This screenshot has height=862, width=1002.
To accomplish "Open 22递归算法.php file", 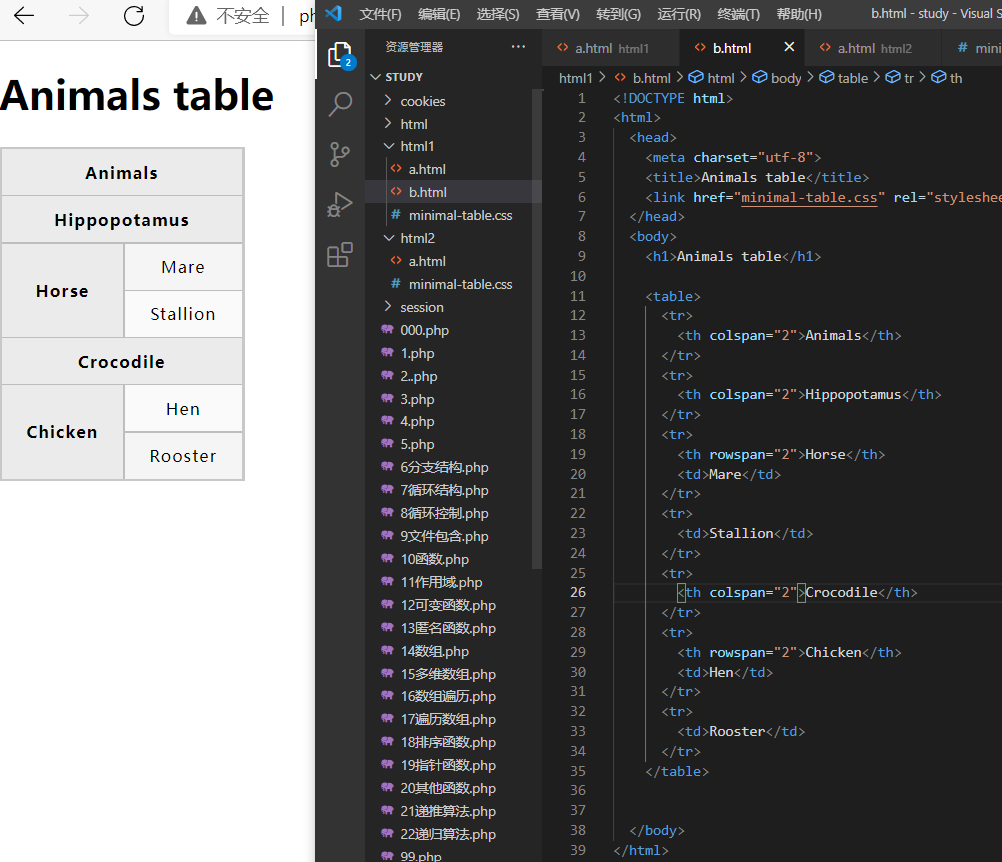I will 448,835.
